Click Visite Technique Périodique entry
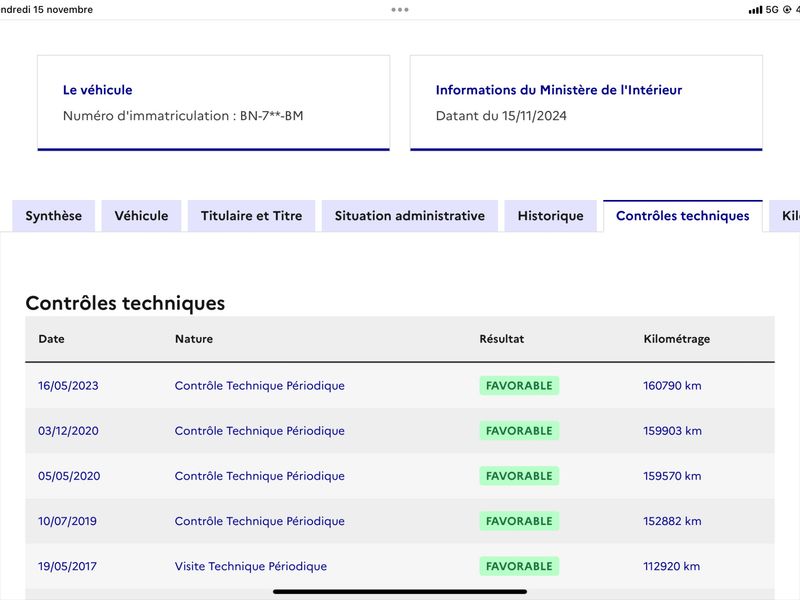This screenshot has width=800, height=600. [251, 566]
